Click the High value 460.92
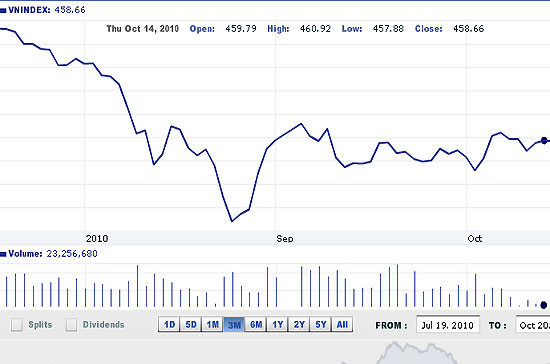 (x=315, y=29)
